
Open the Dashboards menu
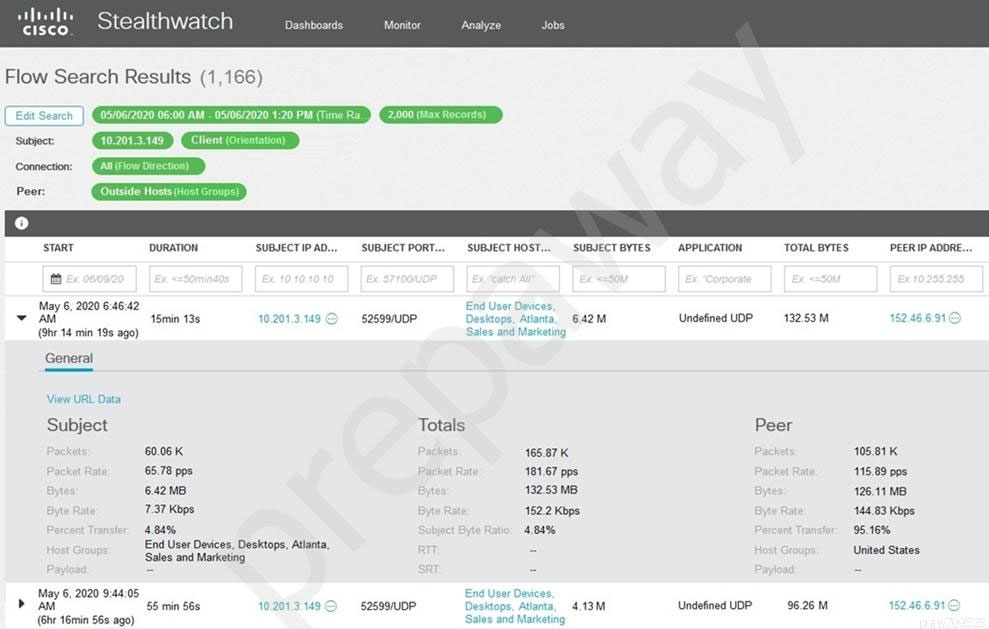[313, 25]
